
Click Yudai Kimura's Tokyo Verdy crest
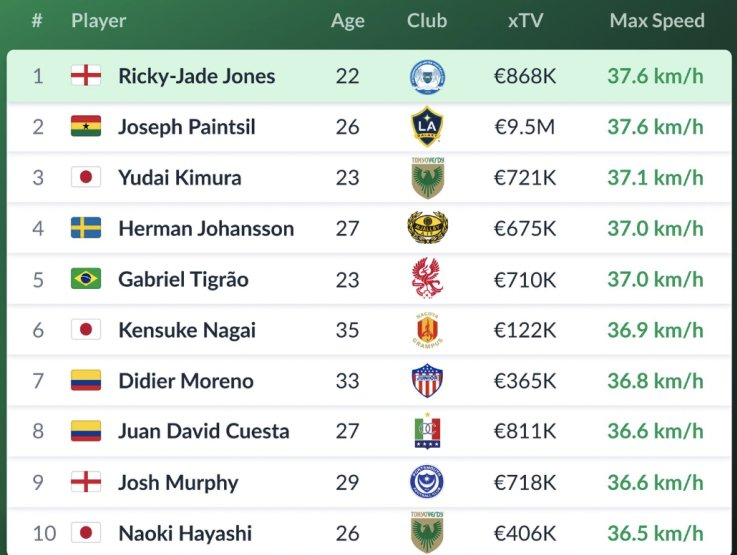(x=427, y=178)
